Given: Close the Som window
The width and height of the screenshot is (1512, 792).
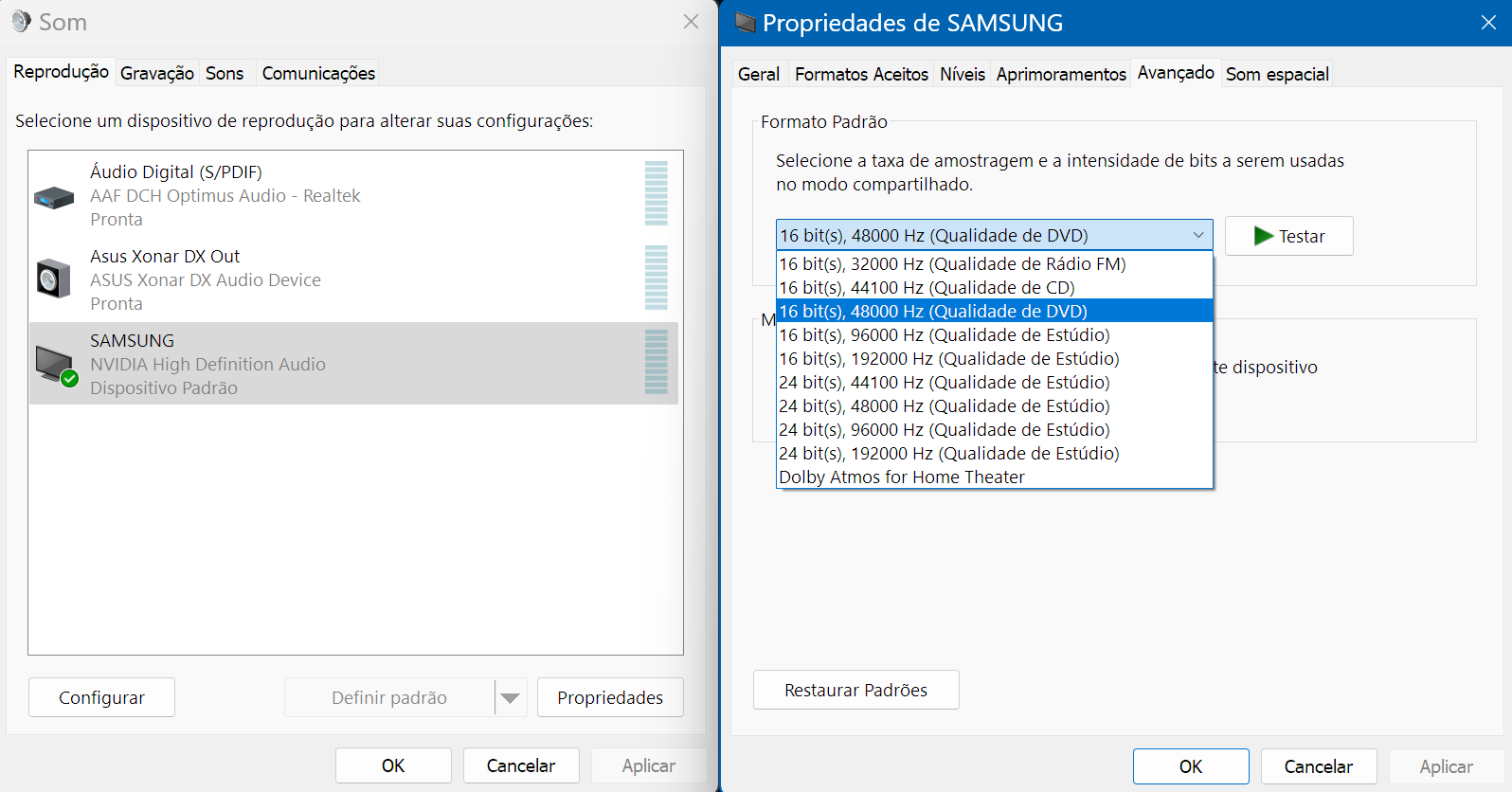Looking at the screenshot, I should coord(692,22).
